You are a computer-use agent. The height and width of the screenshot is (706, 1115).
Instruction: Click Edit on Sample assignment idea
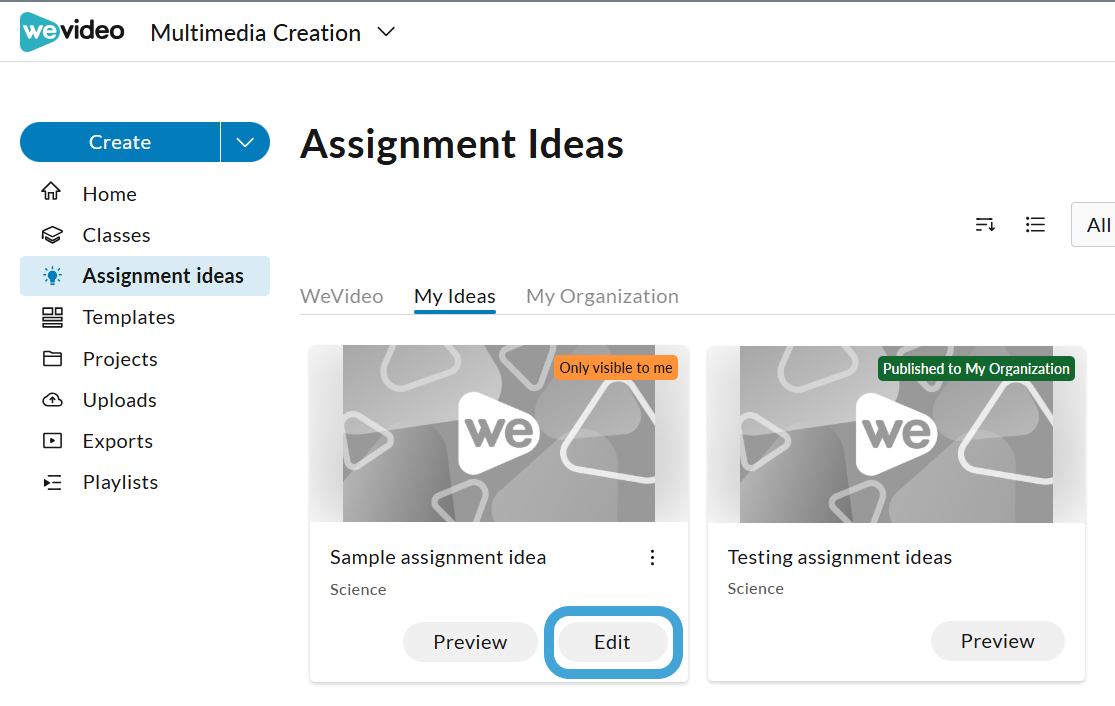pos(612,642)
